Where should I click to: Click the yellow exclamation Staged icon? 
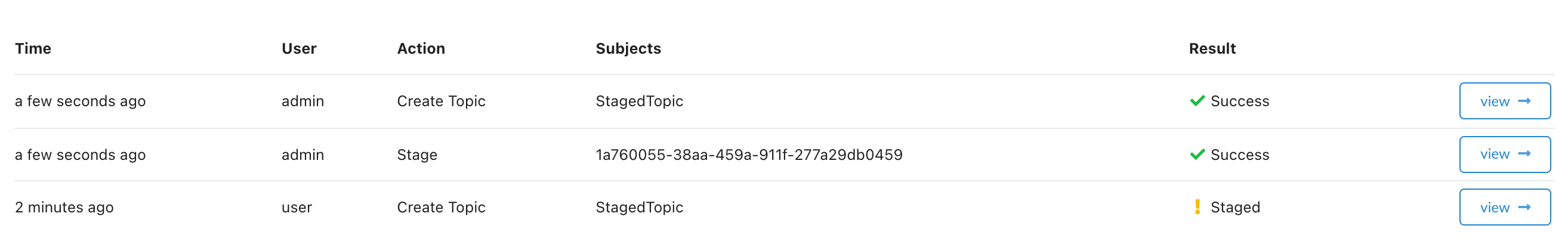click(1197, 207)
